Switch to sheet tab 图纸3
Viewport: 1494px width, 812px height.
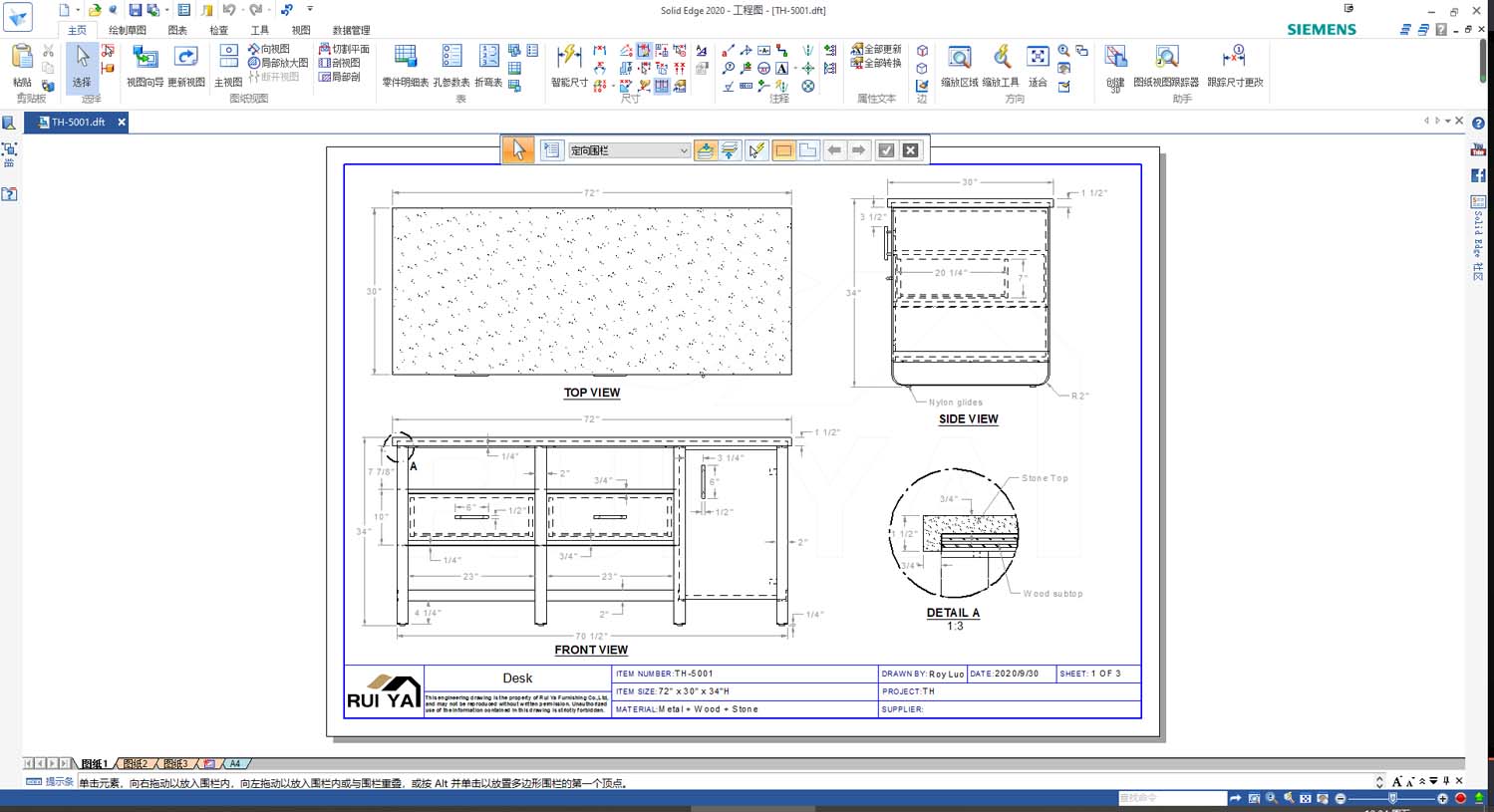tap(176, 764)
